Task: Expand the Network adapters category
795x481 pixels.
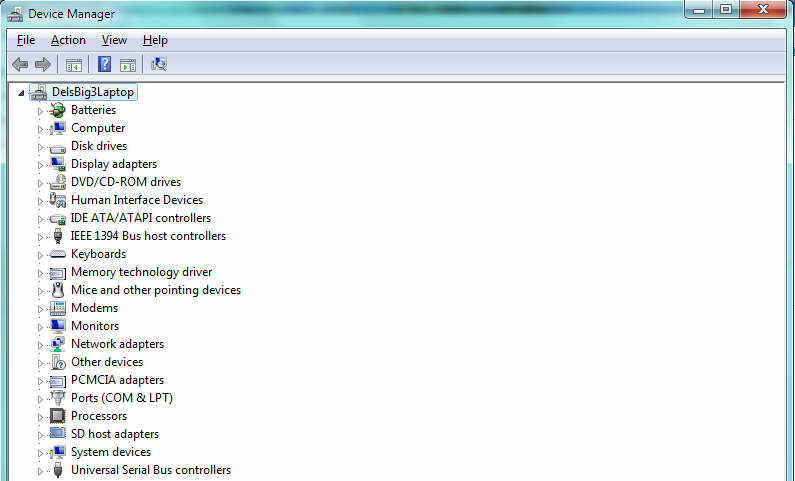Action: pos(40,345)
